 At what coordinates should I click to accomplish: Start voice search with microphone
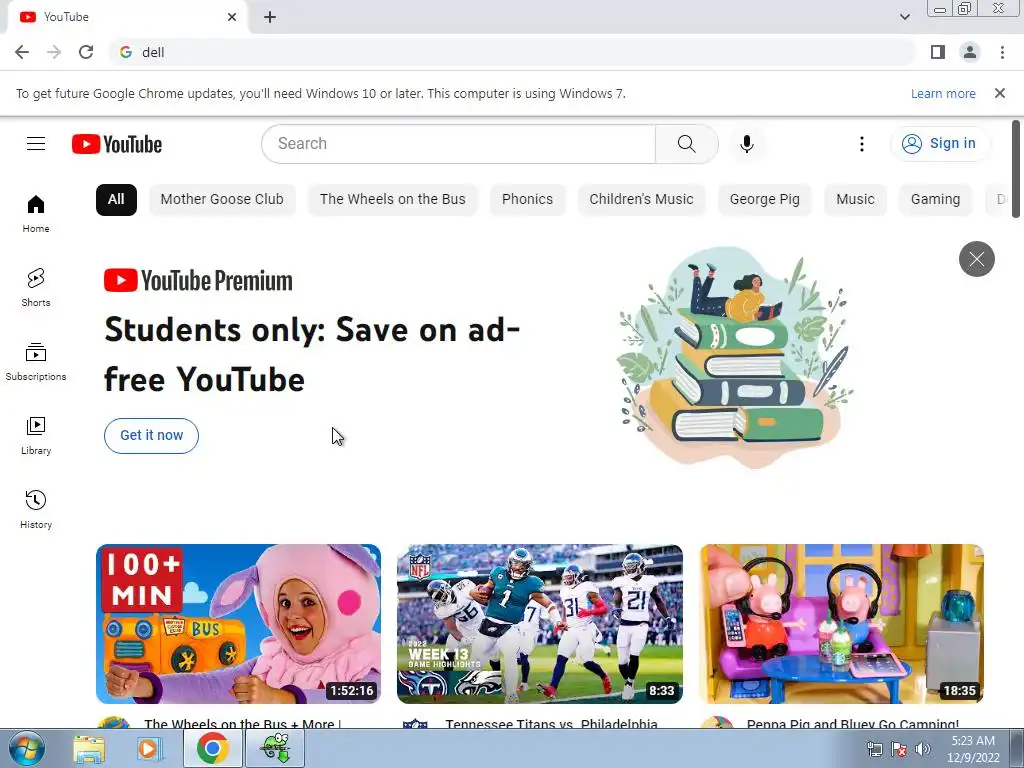coord(746,144)
